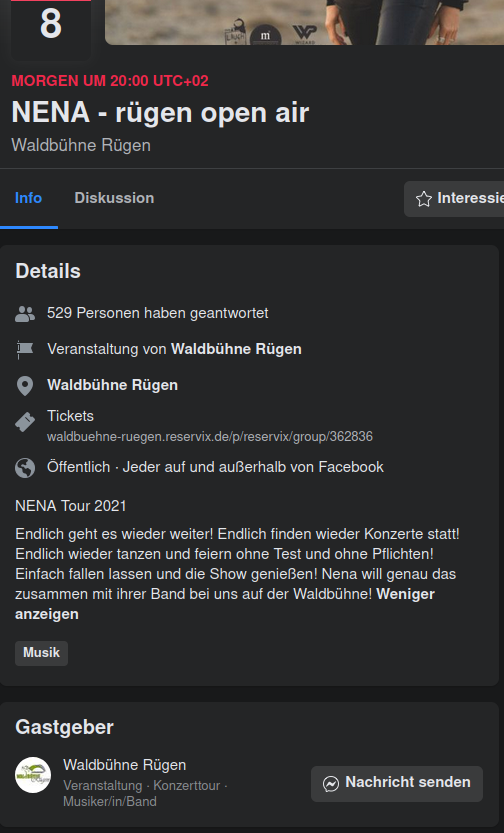Open the event cover photo
Screen dimensions: 504x833
tap(304, 22)
